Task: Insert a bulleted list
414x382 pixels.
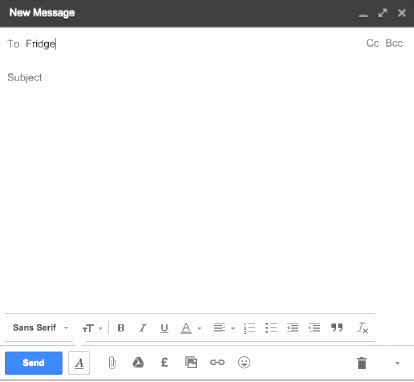Action: pyautogui.click(x=271, y=328)
